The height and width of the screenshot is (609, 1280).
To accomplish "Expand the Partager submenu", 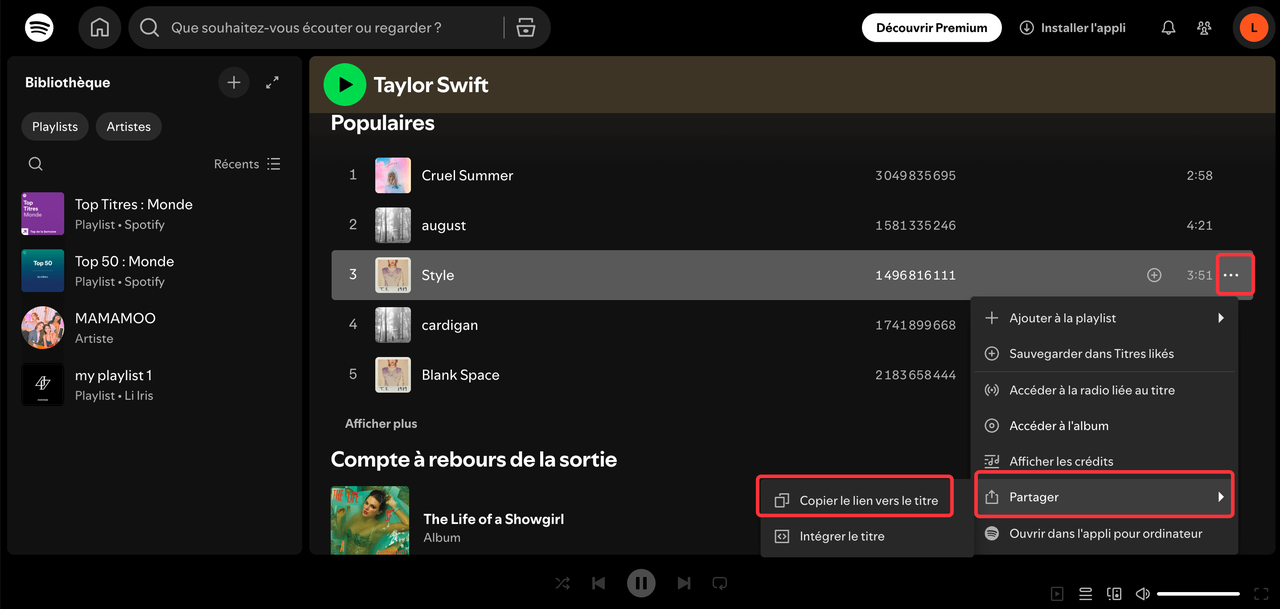I will 1105,497.
